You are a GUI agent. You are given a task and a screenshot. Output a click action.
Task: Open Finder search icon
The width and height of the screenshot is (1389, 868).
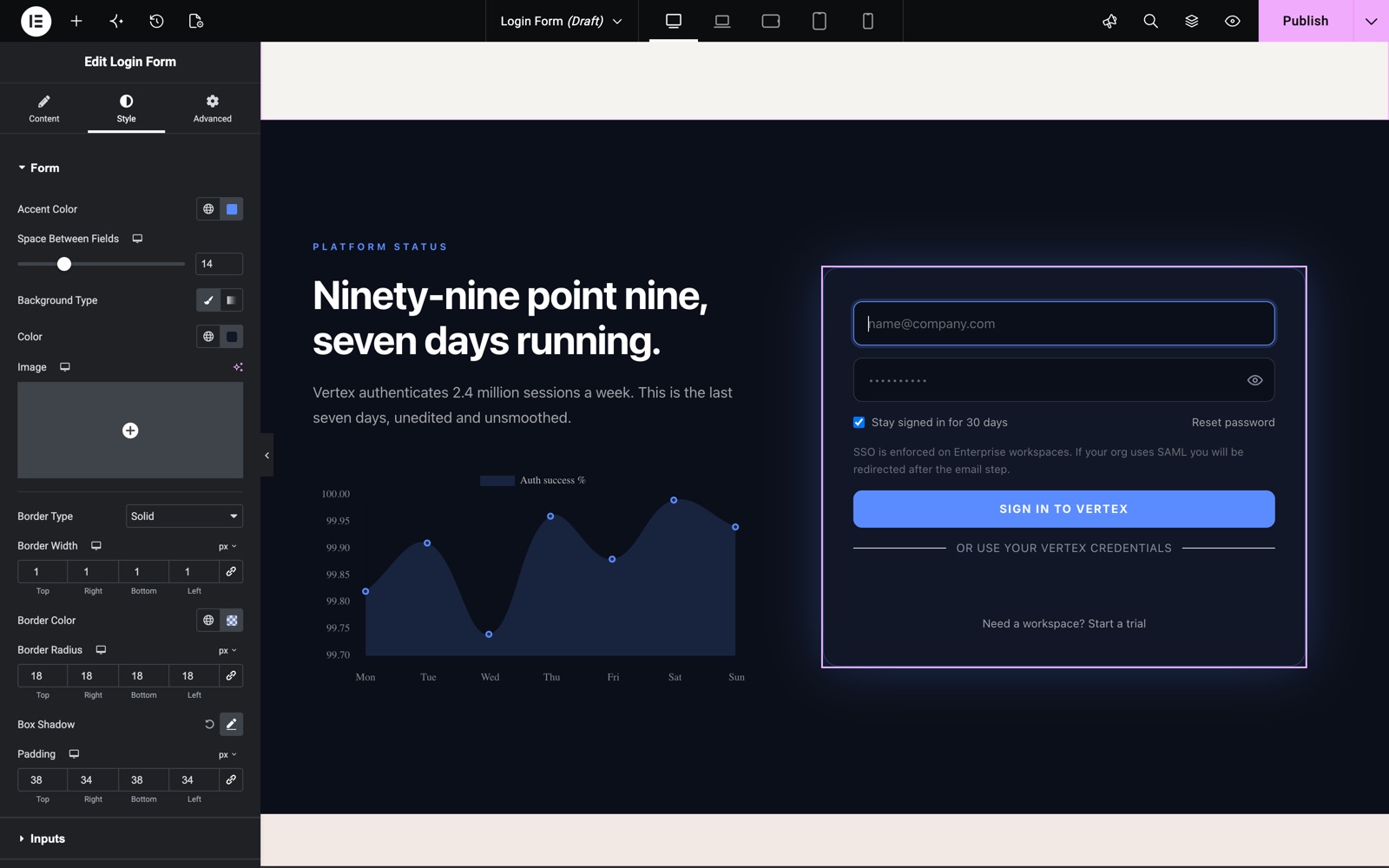(x=1150, y=21)
